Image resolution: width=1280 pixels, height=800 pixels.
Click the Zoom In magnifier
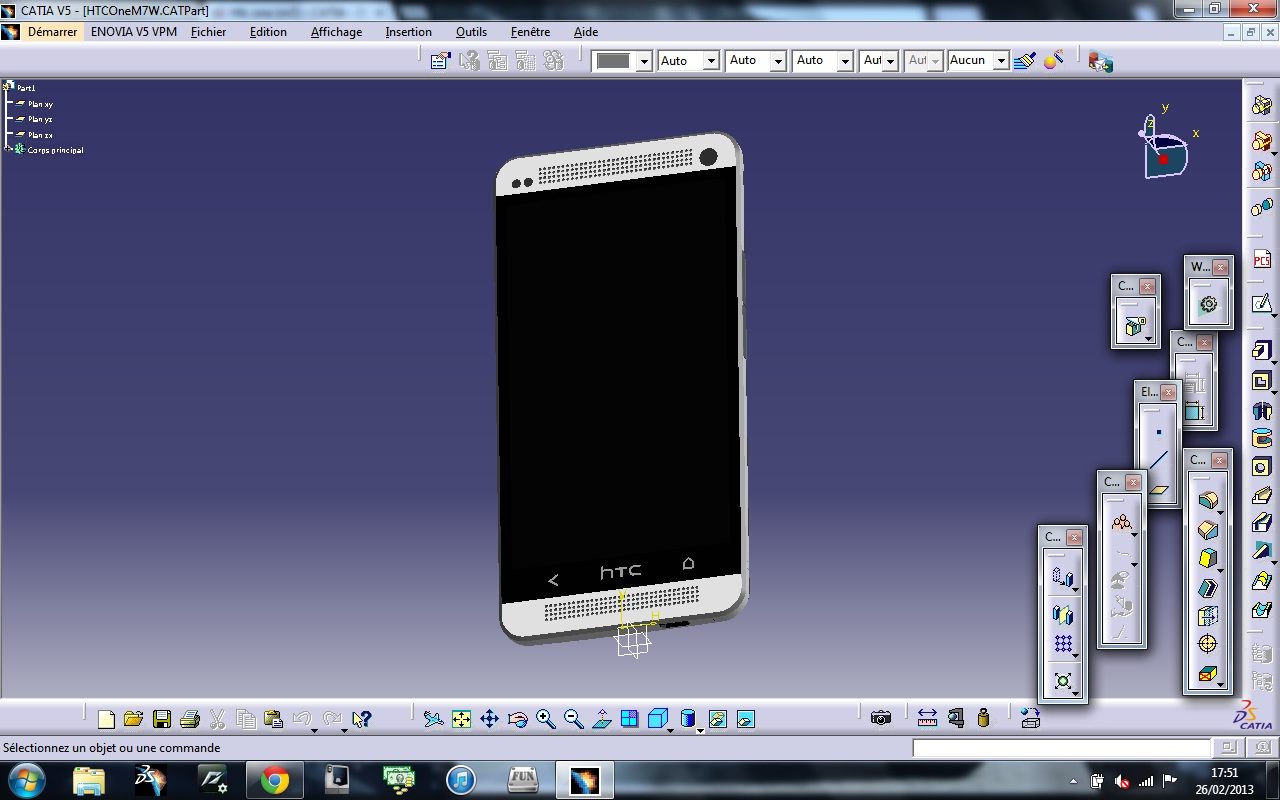(x=545, y=718)
